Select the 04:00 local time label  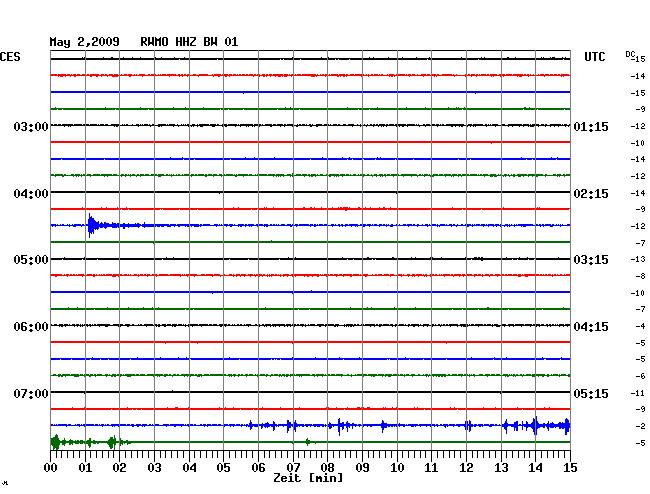click(x=31, y=194)
